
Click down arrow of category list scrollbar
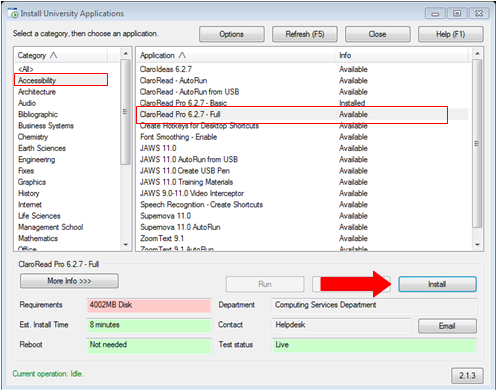click(126, 245)
